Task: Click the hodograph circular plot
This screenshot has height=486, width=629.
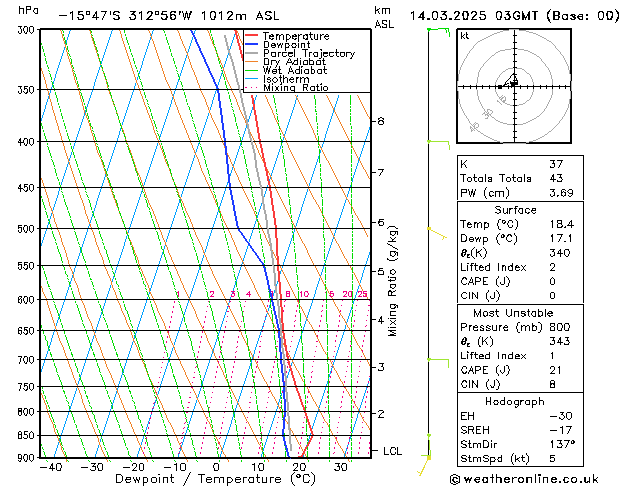Action: pyautogui.click(x=515, y=87)
